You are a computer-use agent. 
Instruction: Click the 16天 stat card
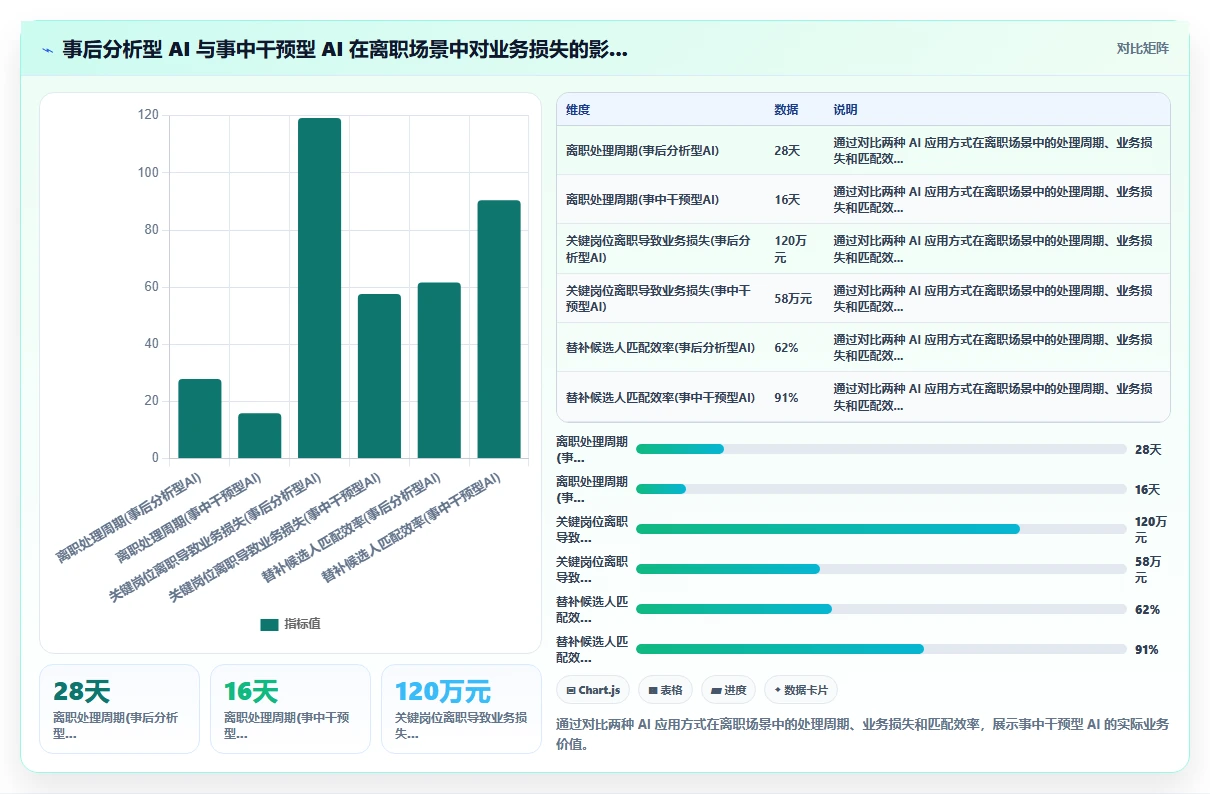pos(290,709)
